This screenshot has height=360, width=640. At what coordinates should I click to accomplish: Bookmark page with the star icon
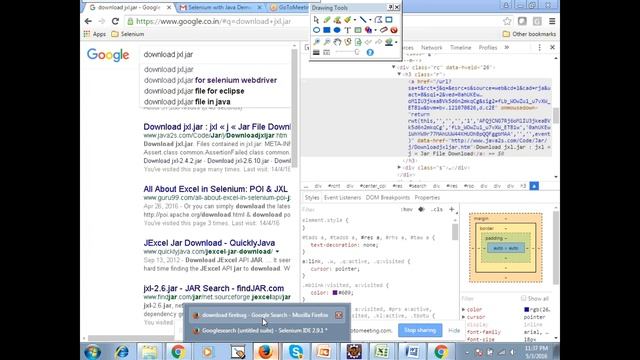(507, 21)
